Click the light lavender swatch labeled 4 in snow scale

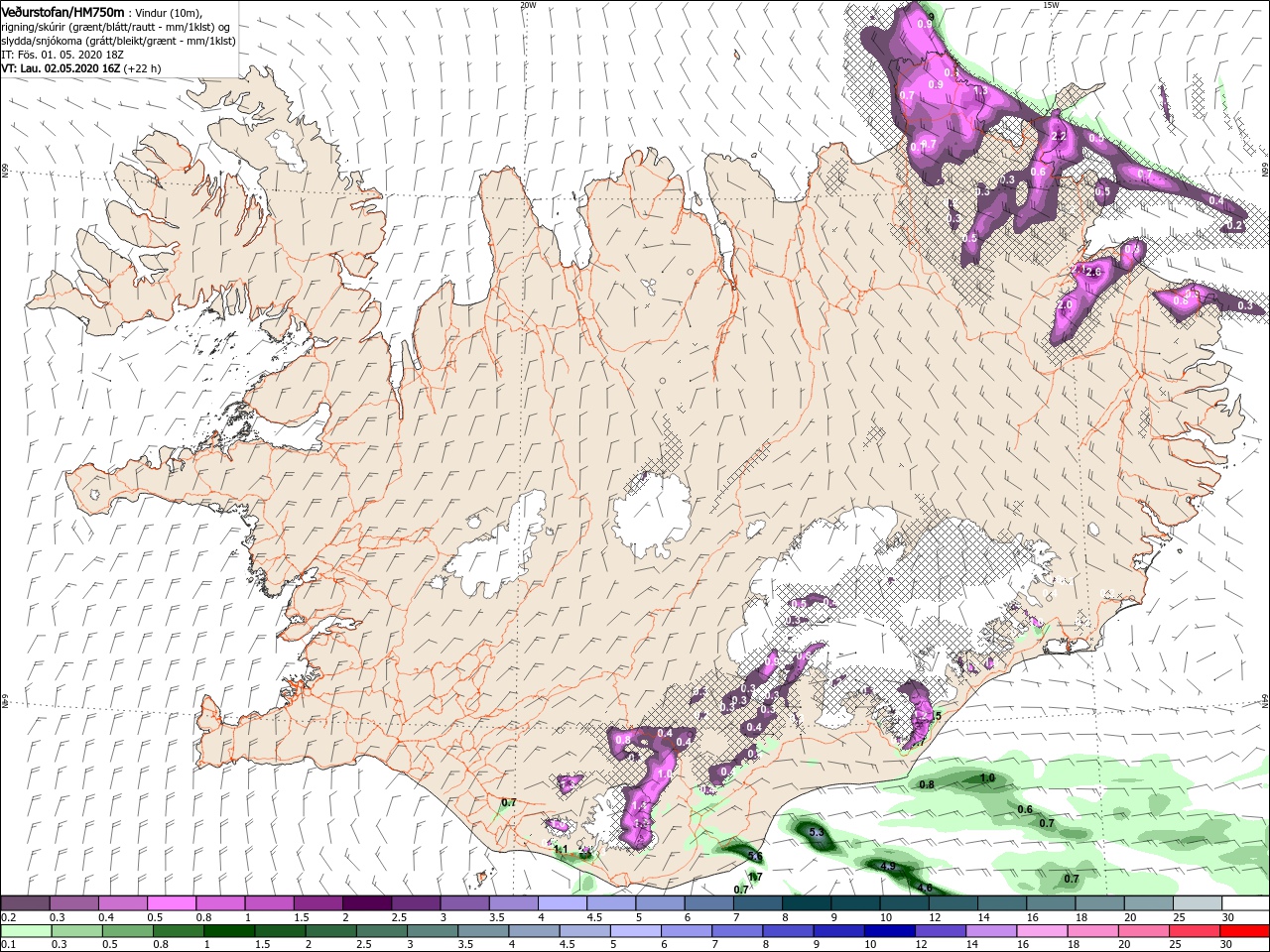click(x=562, y=903)
